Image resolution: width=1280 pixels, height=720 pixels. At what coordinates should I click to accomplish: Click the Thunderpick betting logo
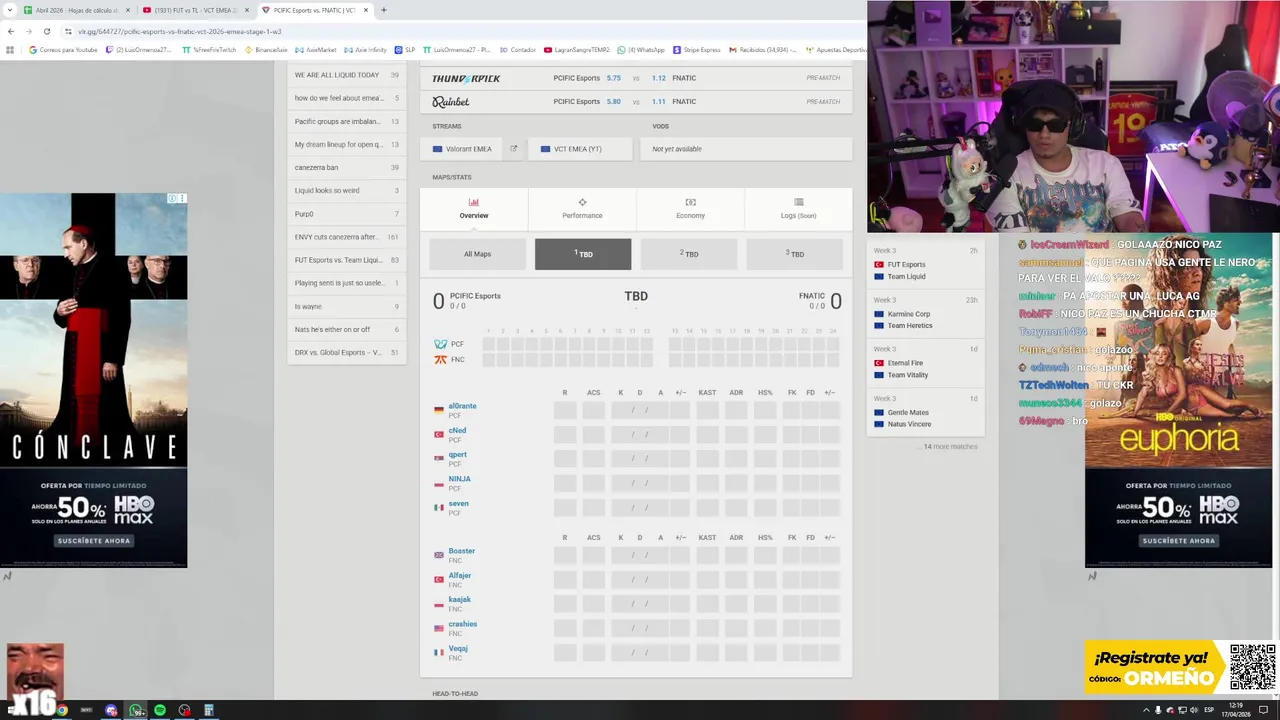point(466,78)
